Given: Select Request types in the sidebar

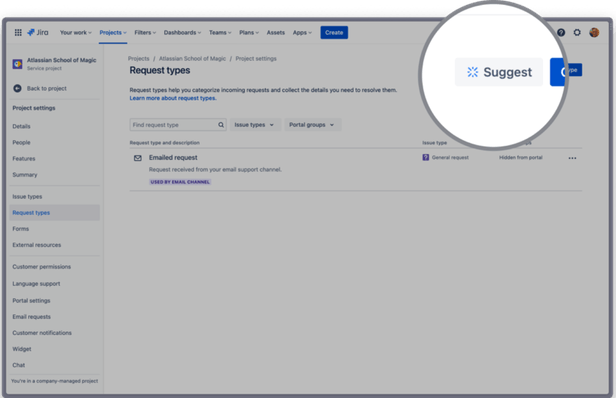Looking at the screenshot, I should (x=54, y=213).
